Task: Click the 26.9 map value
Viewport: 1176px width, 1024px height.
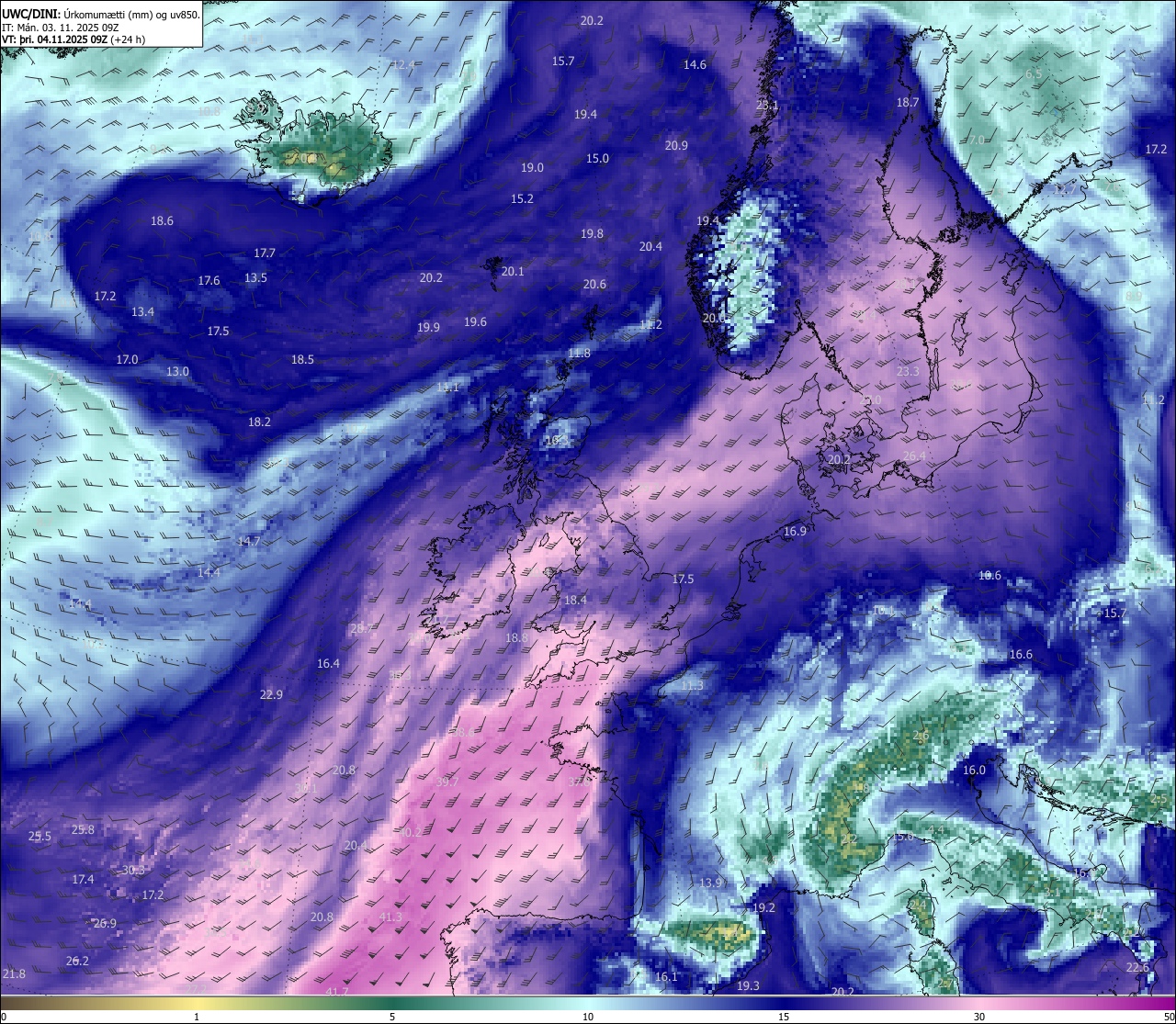Action: (x=105, y=923)
